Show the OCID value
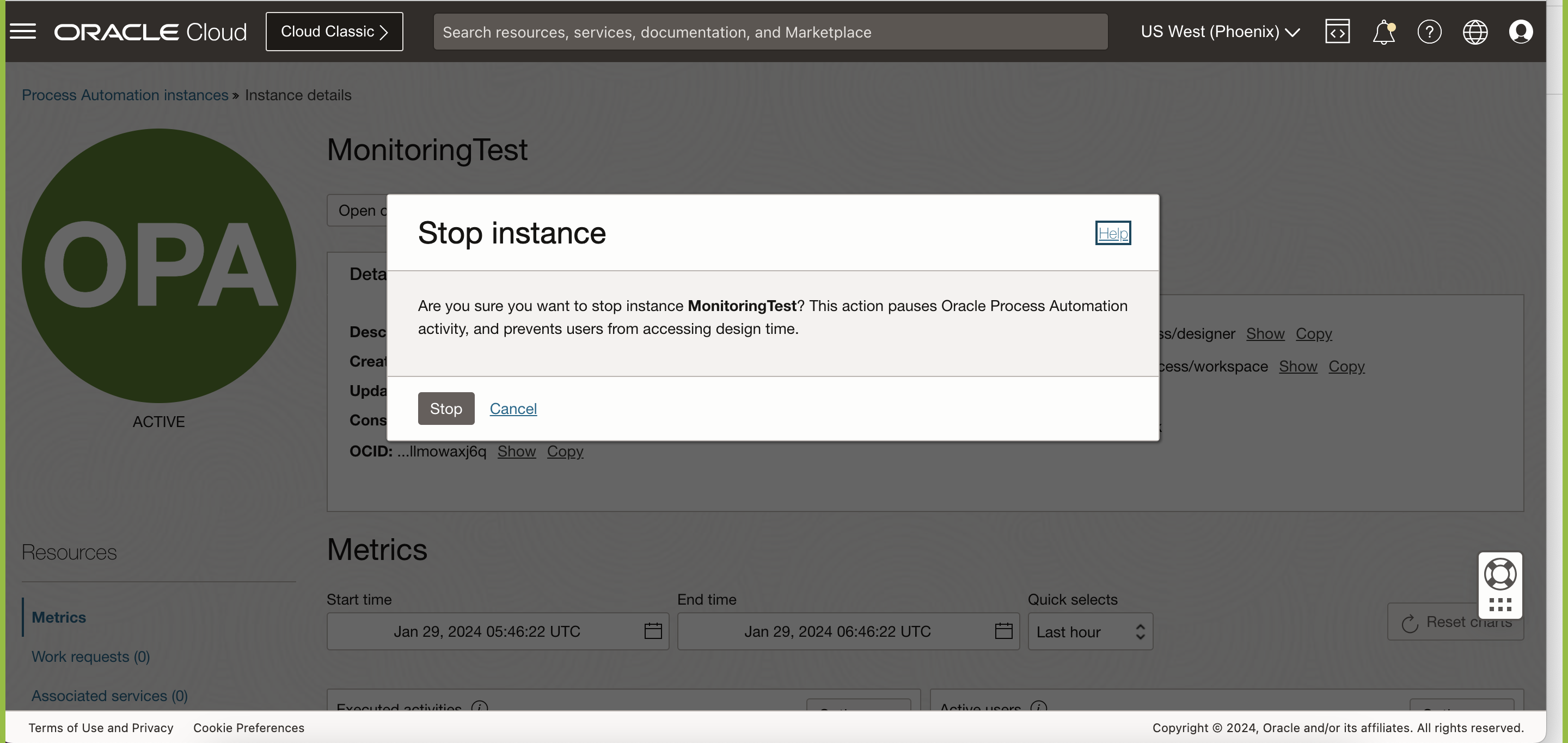The image size is (1568, 743). pos(516,451)
